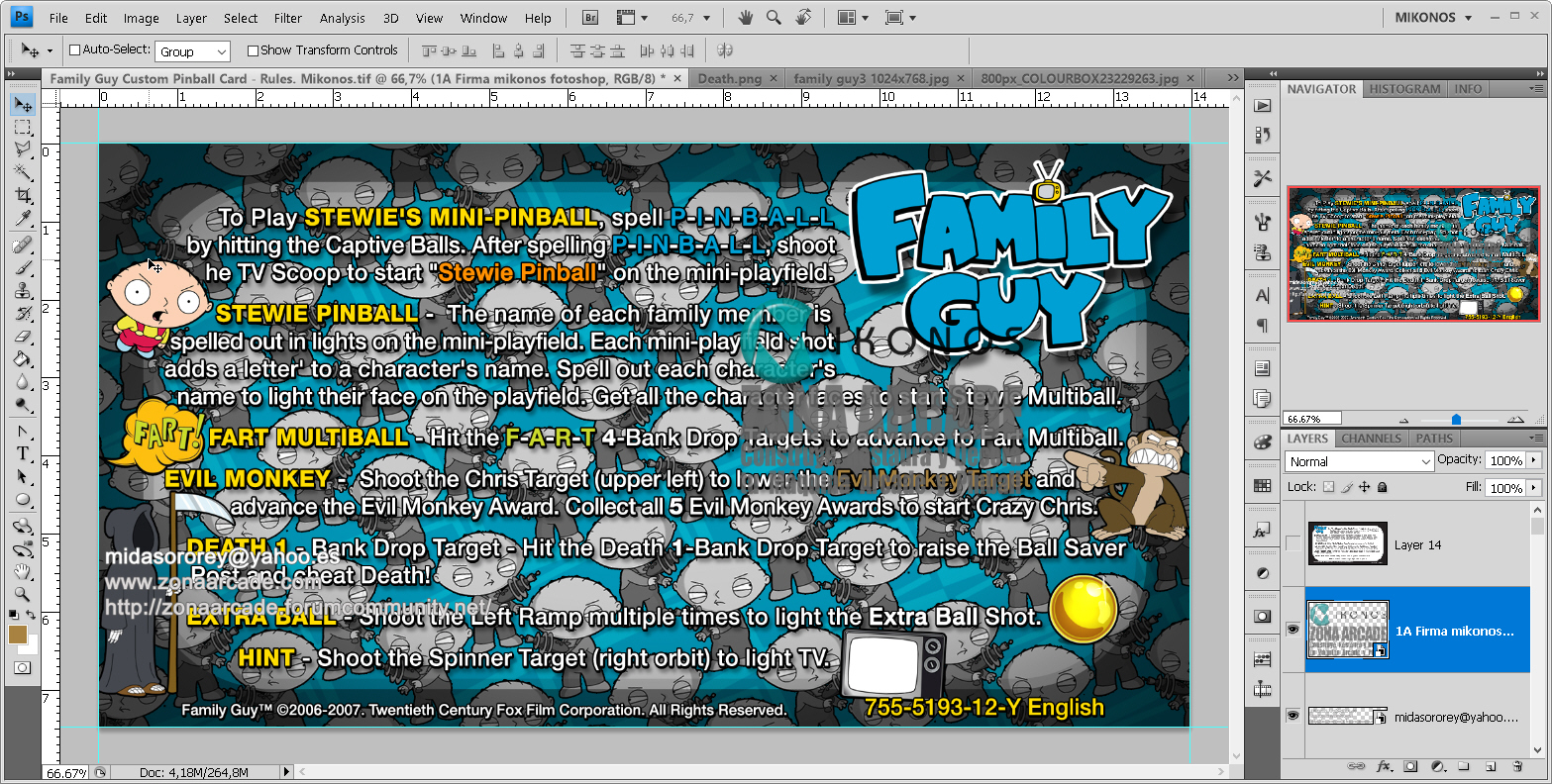1552x784 pixels.
Task: Select the Blur tool
Action: [x=23, y=382]
